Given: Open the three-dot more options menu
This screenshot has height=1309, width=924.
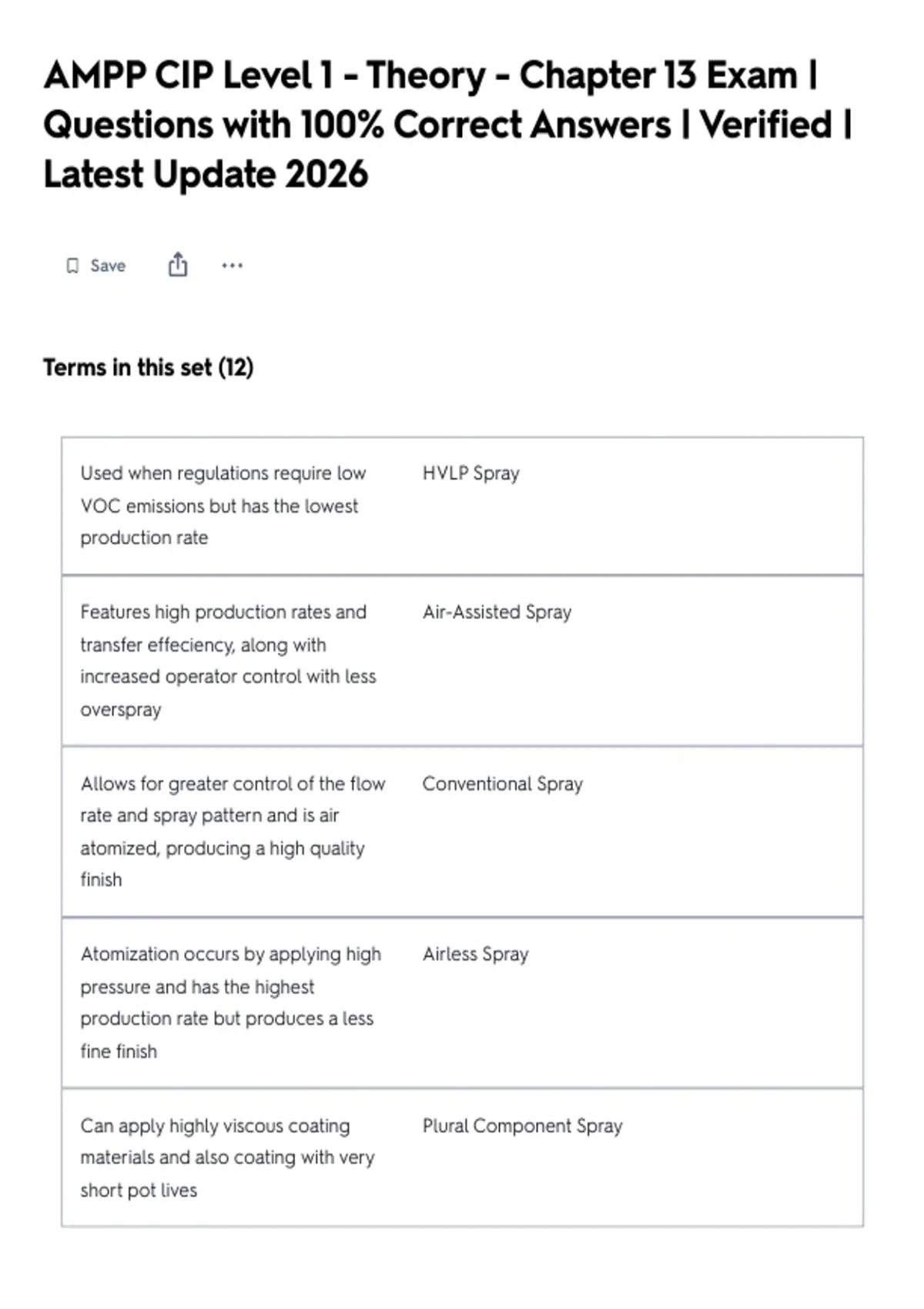Looking at the screenshot, I should pyautogui.click(x=232, y=266).
